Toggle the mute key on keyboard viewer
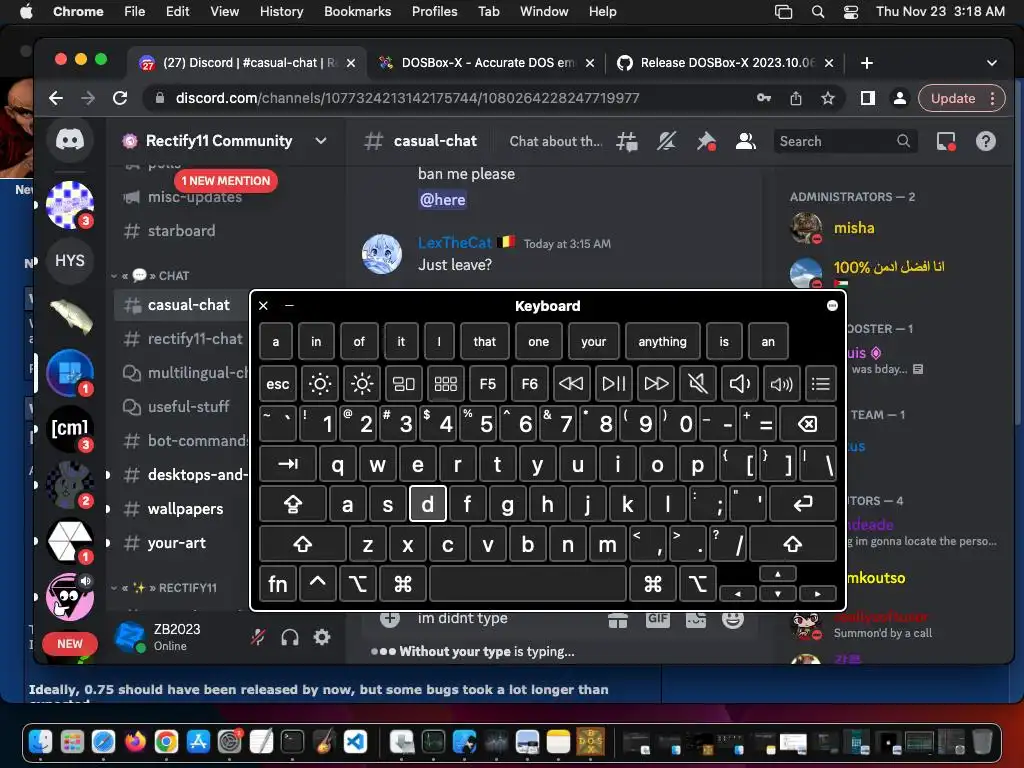The image size is (1024, 768). [x=697, y=383]
